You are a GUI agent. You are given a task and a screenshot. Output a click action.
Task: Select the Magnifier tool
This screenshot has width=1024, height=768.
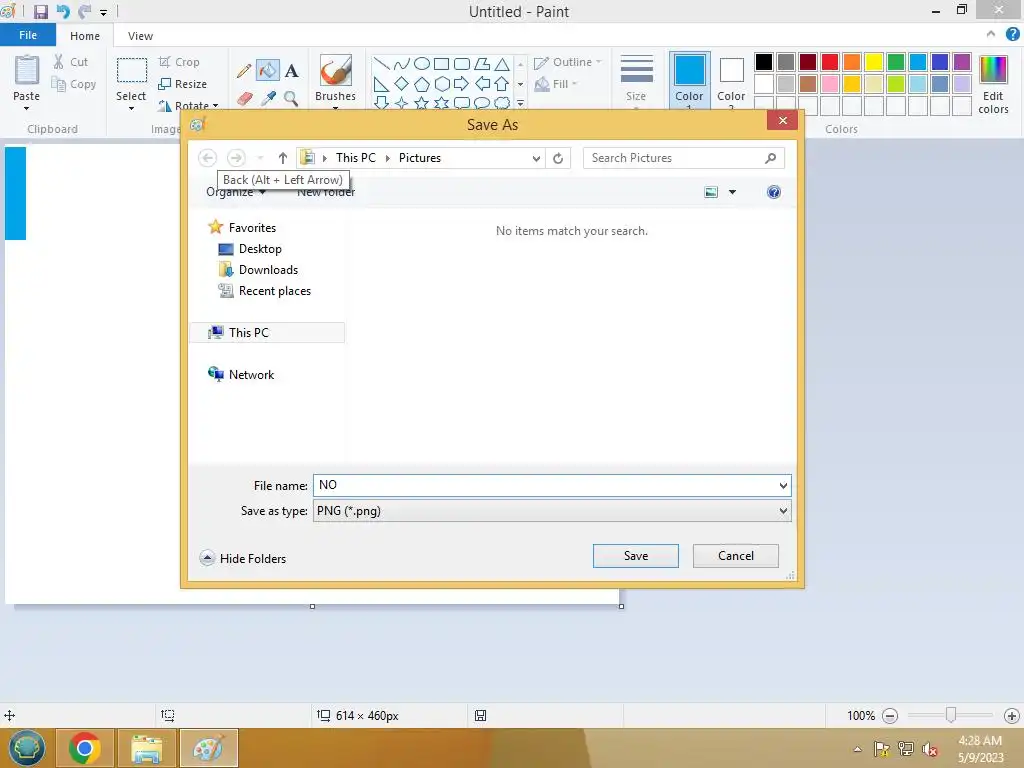point(291,99)
